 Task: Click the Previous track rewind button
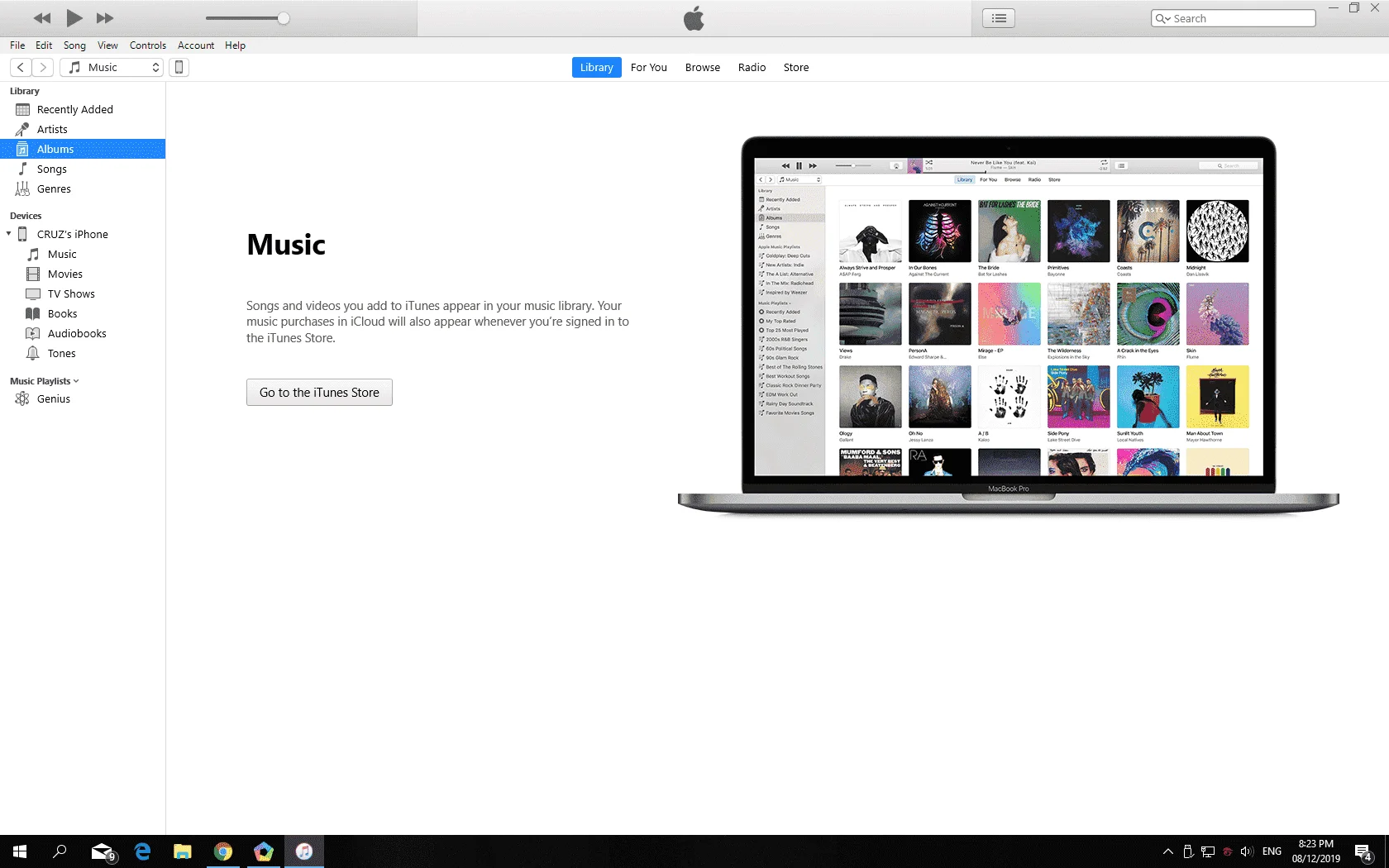tap(42, 18)
